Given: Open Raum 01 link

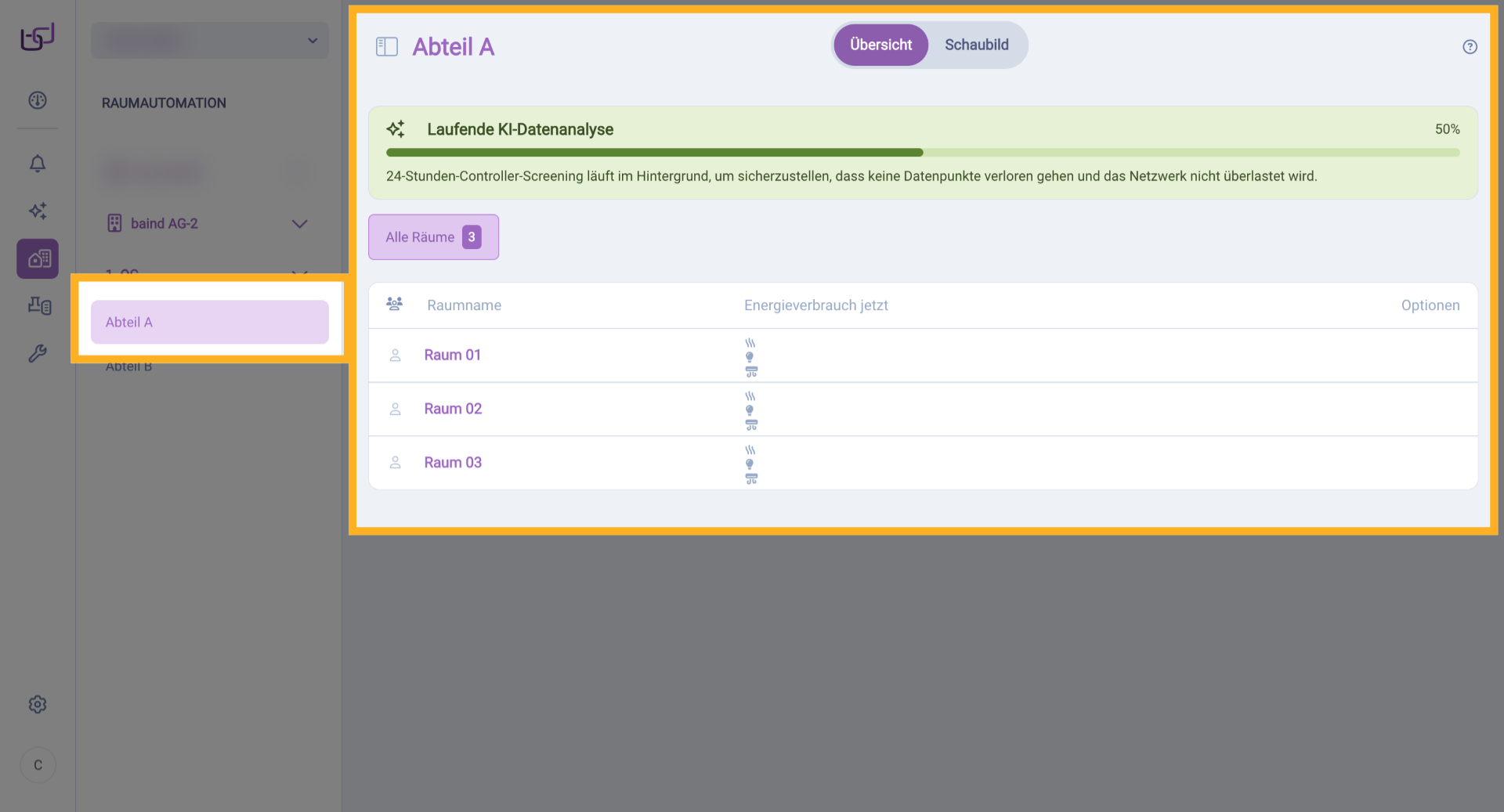Looking at the screenshot, I should coord(452,355).
